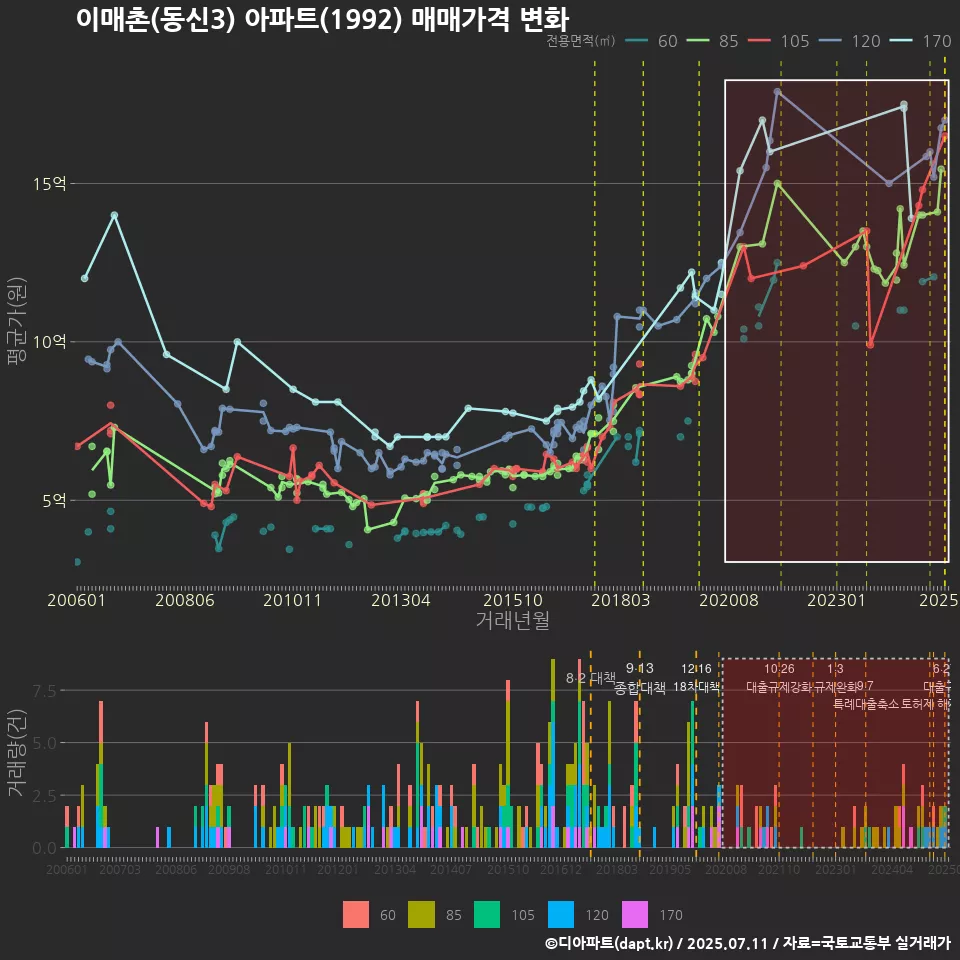This screenshot has height=960, width=960.
Task: Click the 거래년월 axis title below price chart
Action: pos(512,620)
